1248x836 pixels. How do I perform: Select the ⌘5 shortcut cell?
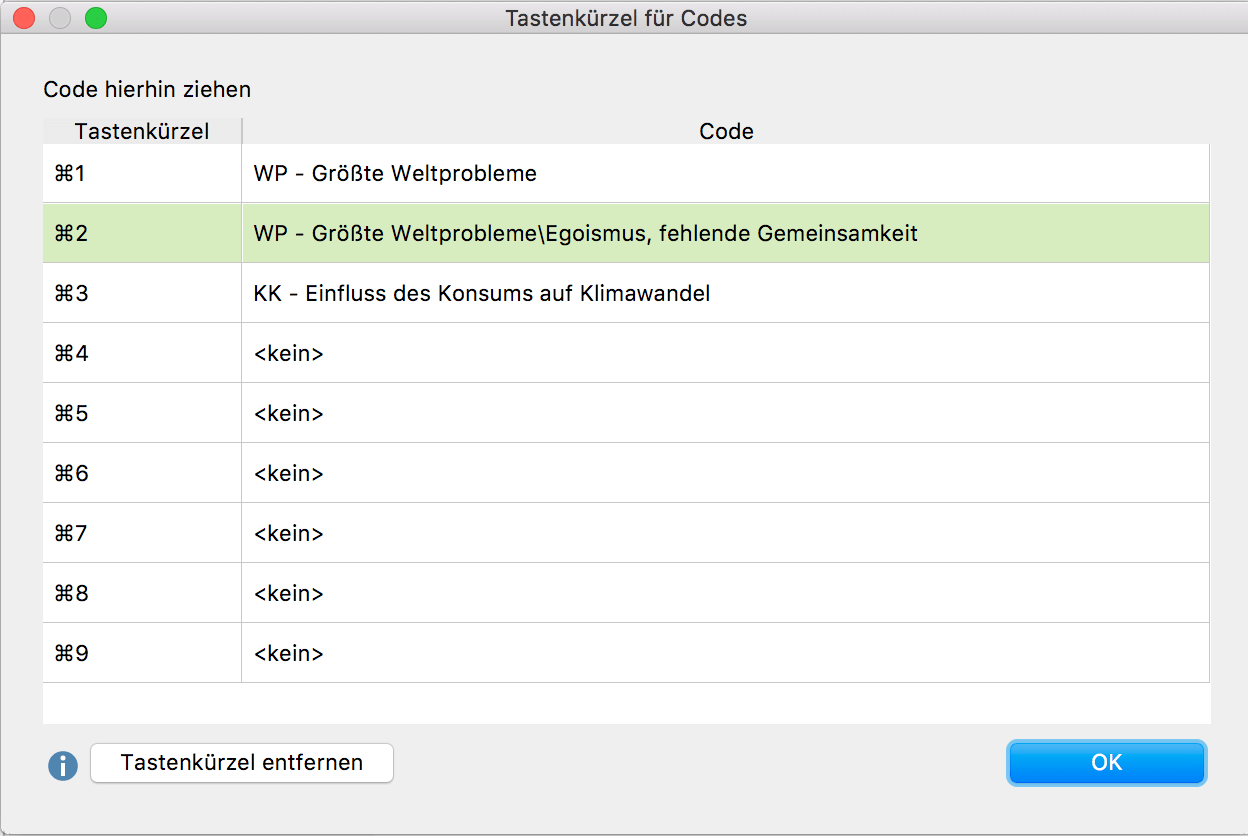142,414
